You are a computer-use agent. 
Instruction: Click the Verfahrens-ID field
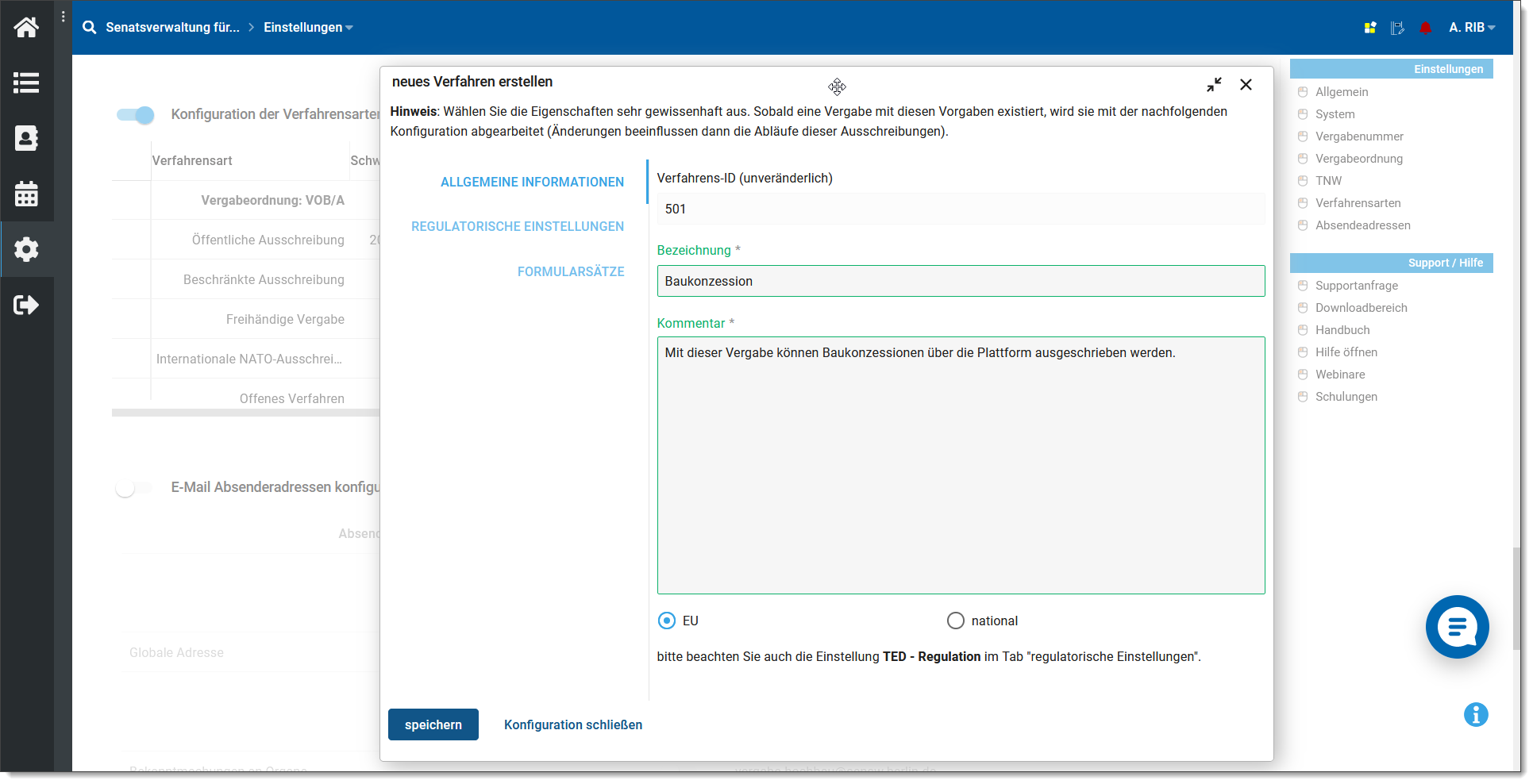pyautogui.click(x=961, y=209)
